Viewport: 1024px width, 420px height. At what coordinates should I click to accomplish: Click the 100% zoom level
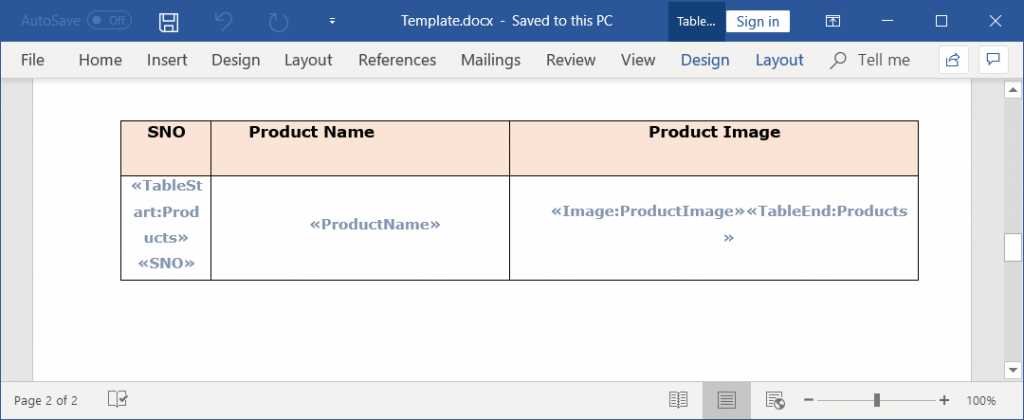point(981,400)
